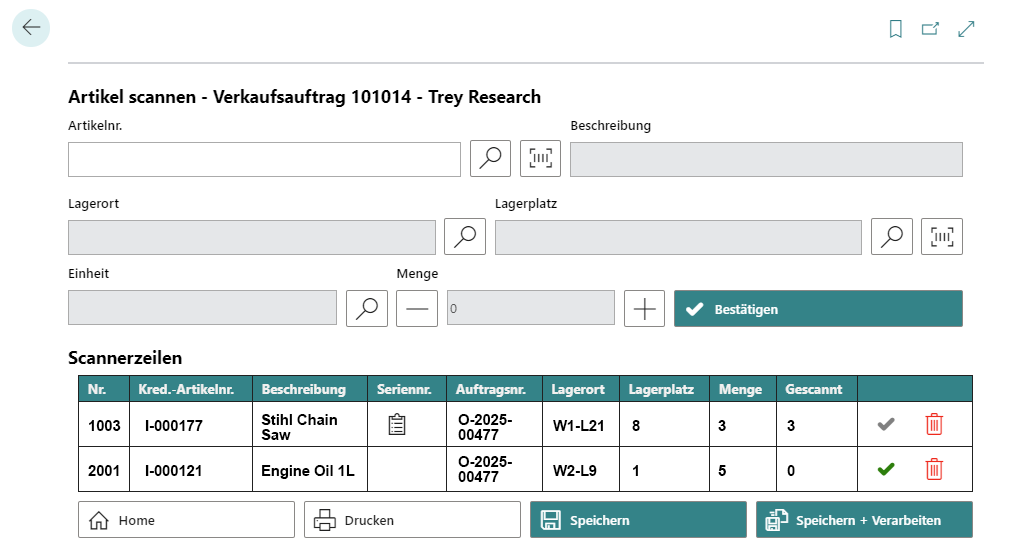Delete Engine Oil 1L row

tap(934, 469)
